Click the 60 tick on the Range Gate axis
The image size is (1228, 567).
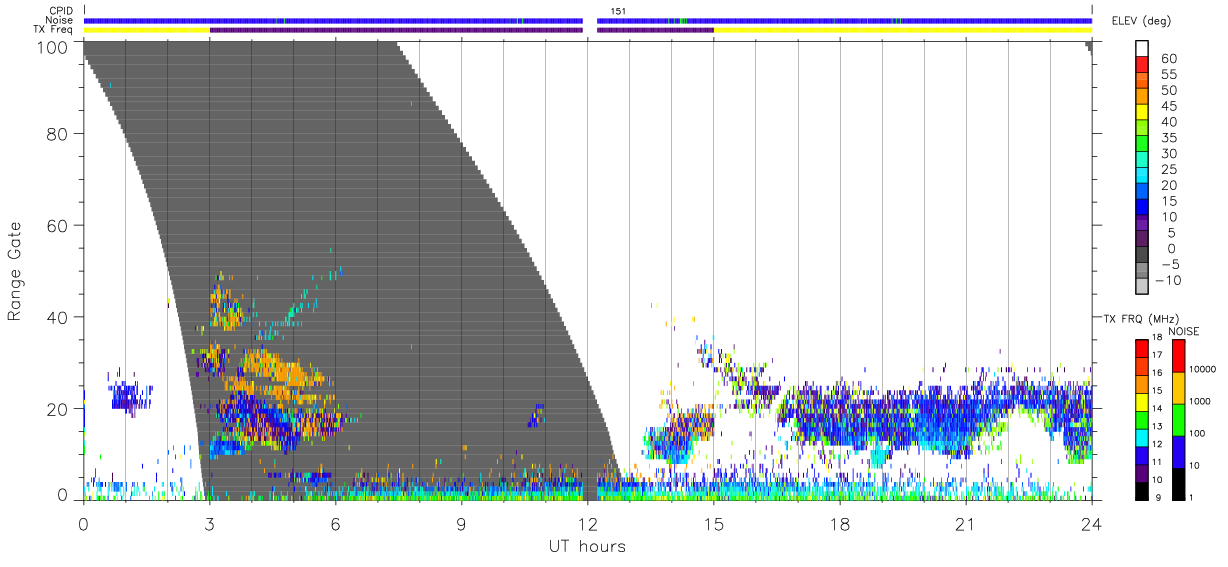(58, 225)
